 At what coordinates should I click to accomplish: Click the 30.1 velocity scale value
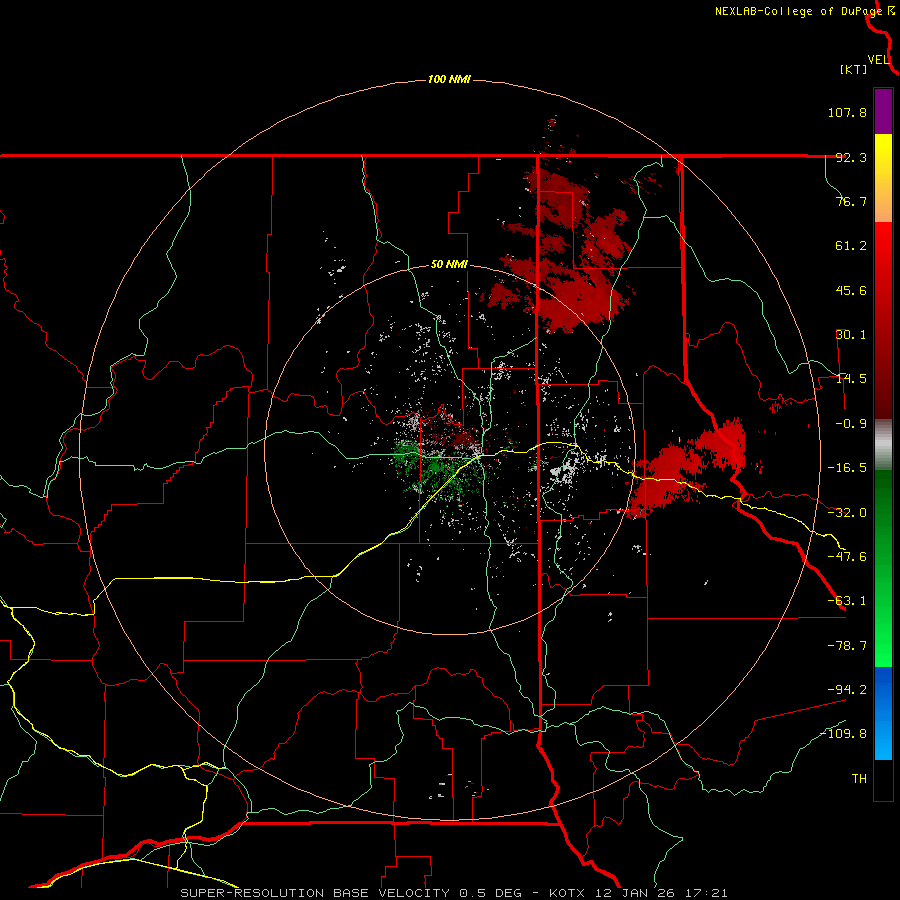click(851, 335)
